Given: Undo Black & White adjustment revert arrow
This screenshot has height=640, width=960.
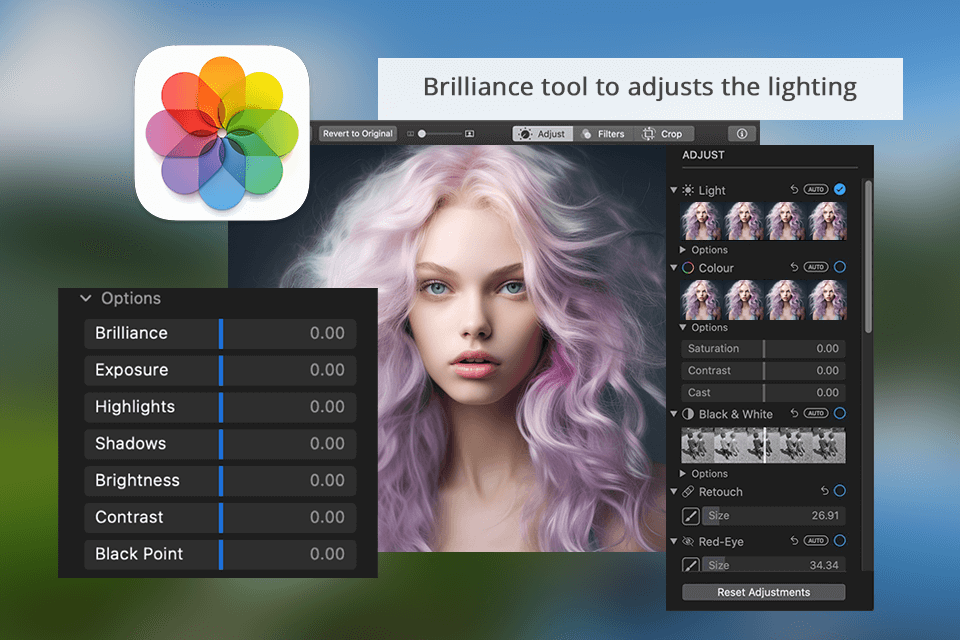Looking at the screenshot, I should coord(794,413).
